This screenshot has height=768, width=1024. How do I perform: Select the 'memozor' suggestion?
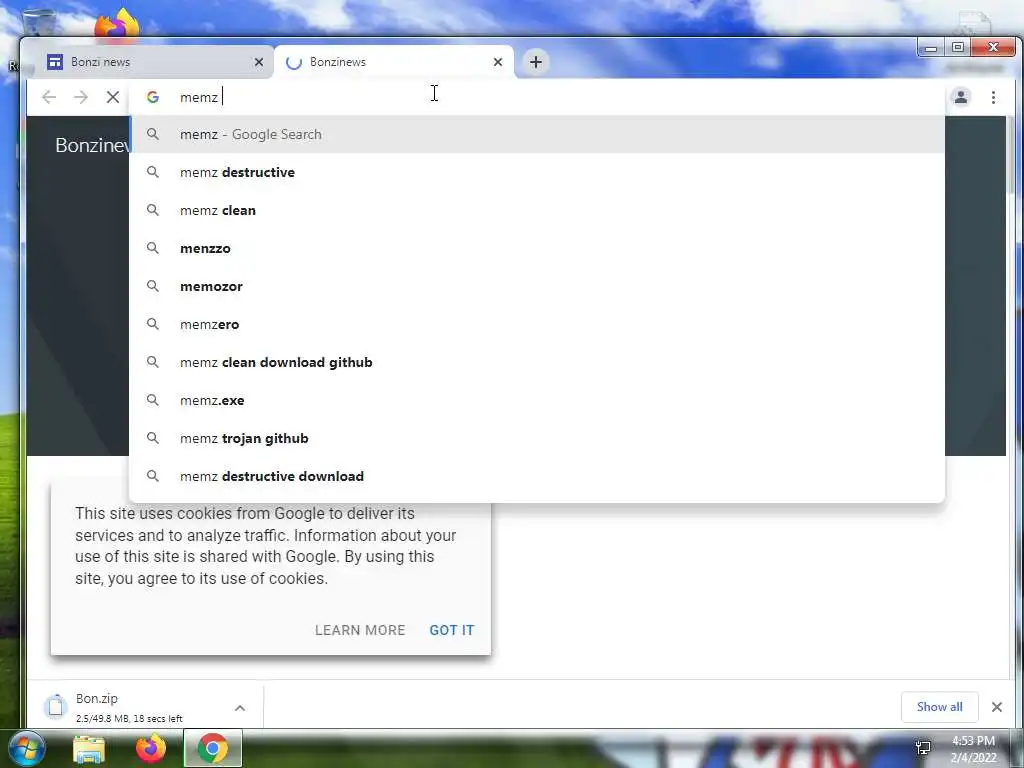537,286
